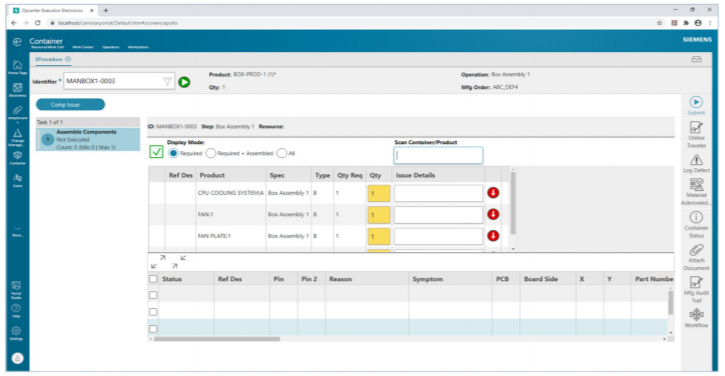Open the Mfg Audit Trail action
725x376 pixels.
(696, 283)
